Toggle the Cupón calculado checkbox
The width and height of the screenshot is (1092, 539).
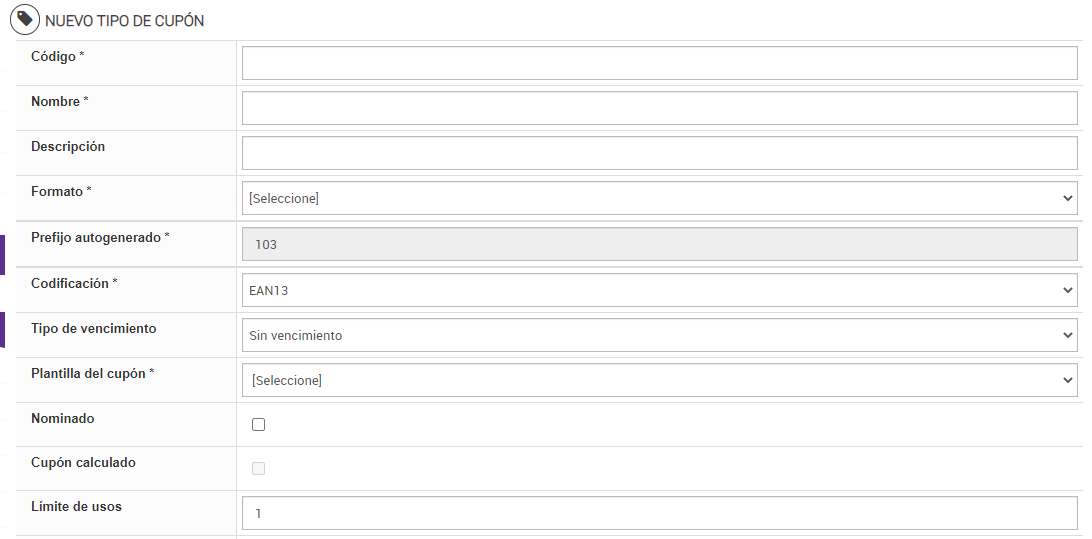coord(259,468)
